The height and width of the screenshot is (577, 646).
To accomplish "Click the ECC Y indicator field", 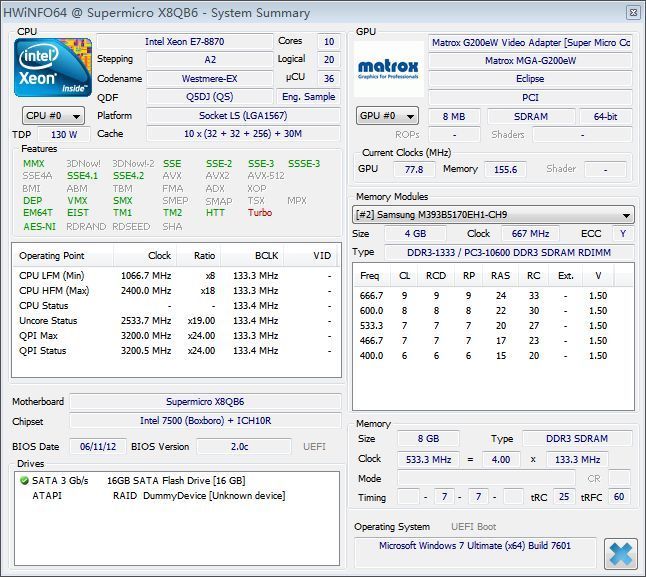I will tap(623, 234).
